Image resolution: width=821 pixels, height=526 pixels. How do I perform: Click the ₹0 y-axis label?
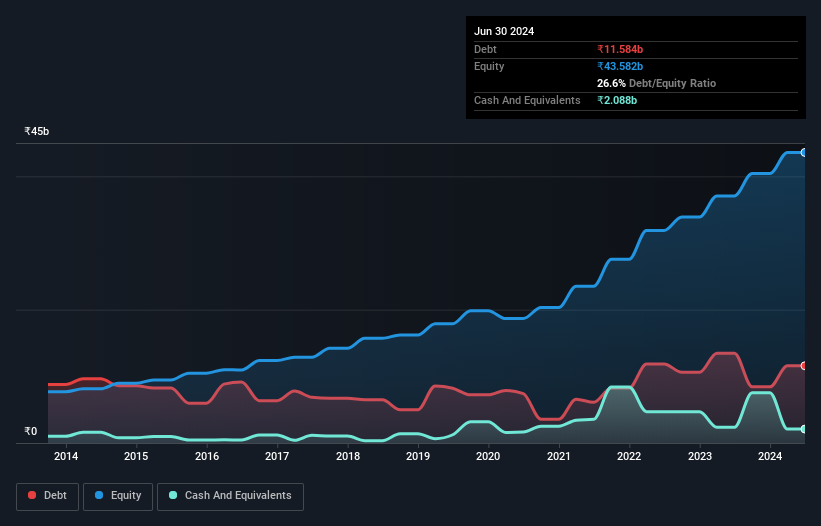tap(31, 431)
